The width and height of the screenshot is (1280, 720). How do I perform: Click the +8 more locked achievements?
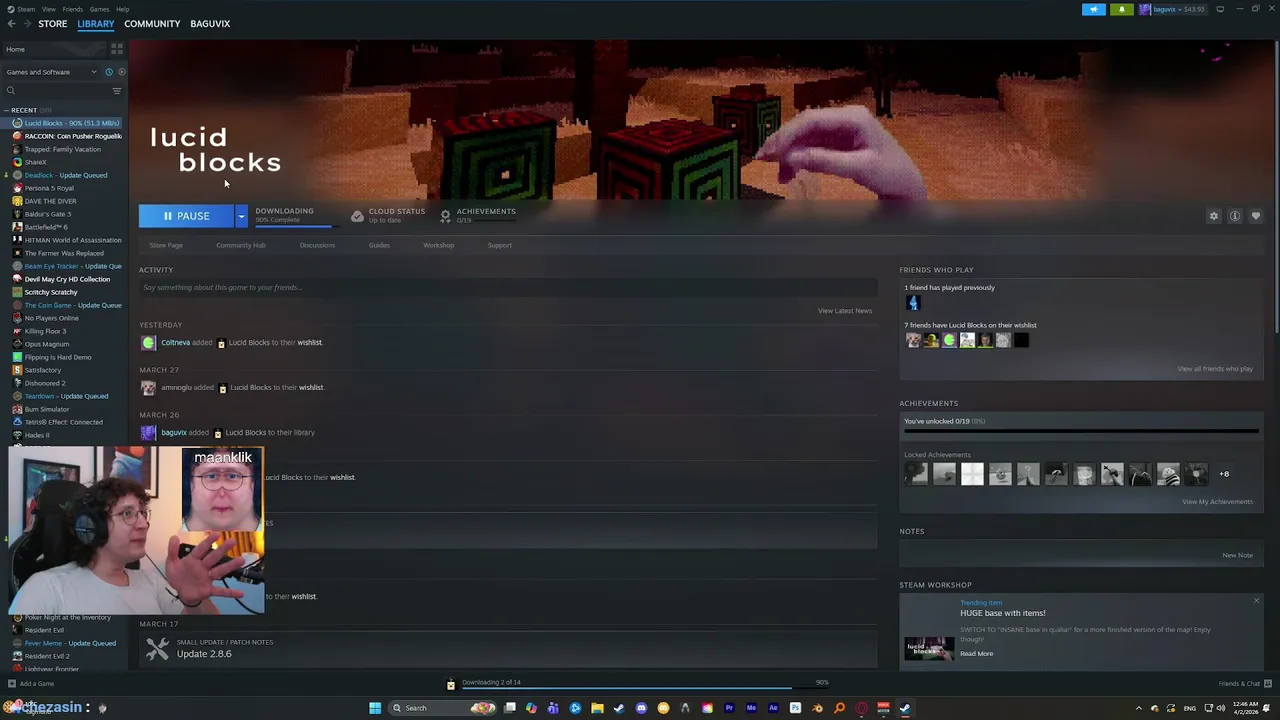click(x=1224, y=474)
